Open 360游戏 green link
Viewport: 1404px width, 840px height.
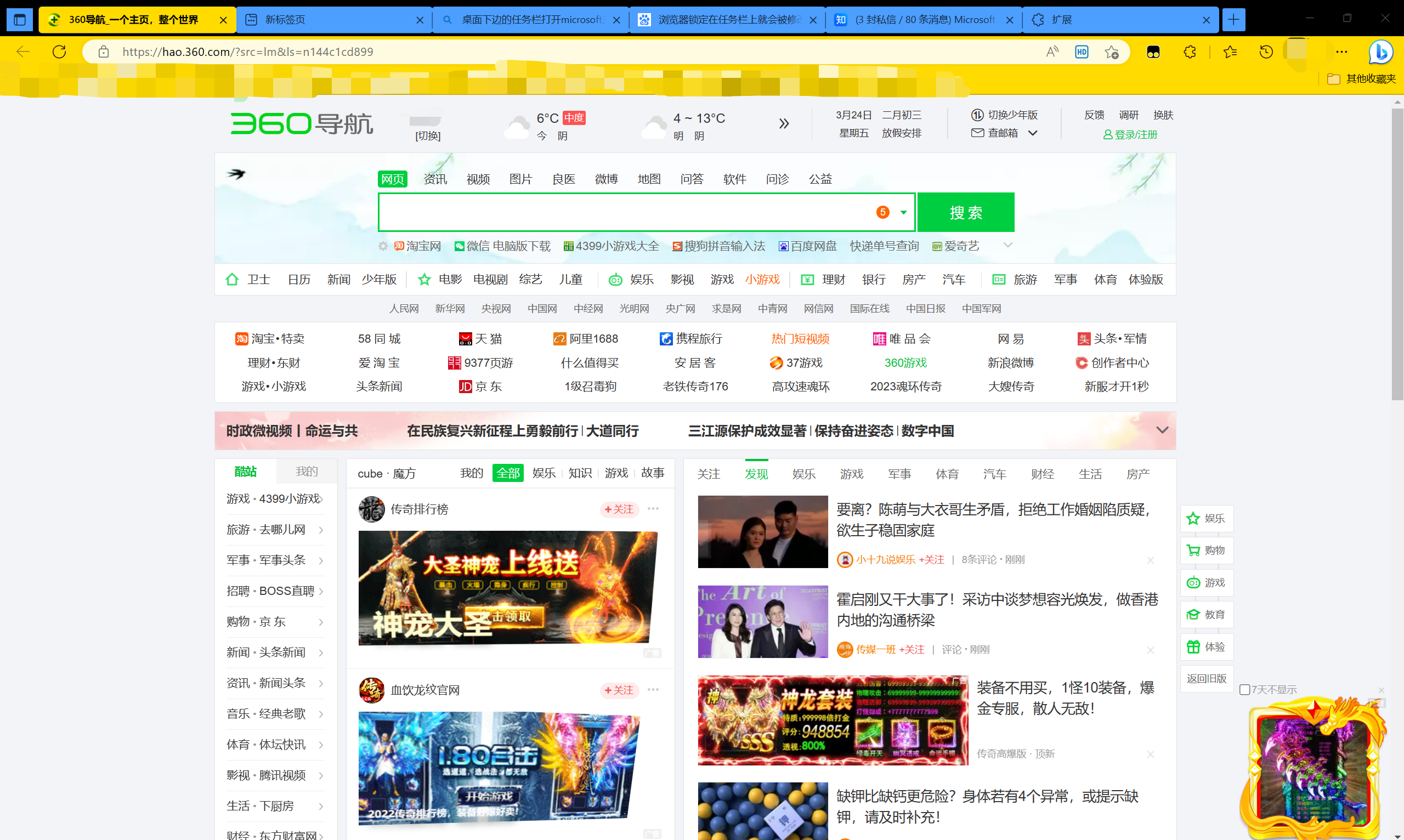click(x=905, y=363)
